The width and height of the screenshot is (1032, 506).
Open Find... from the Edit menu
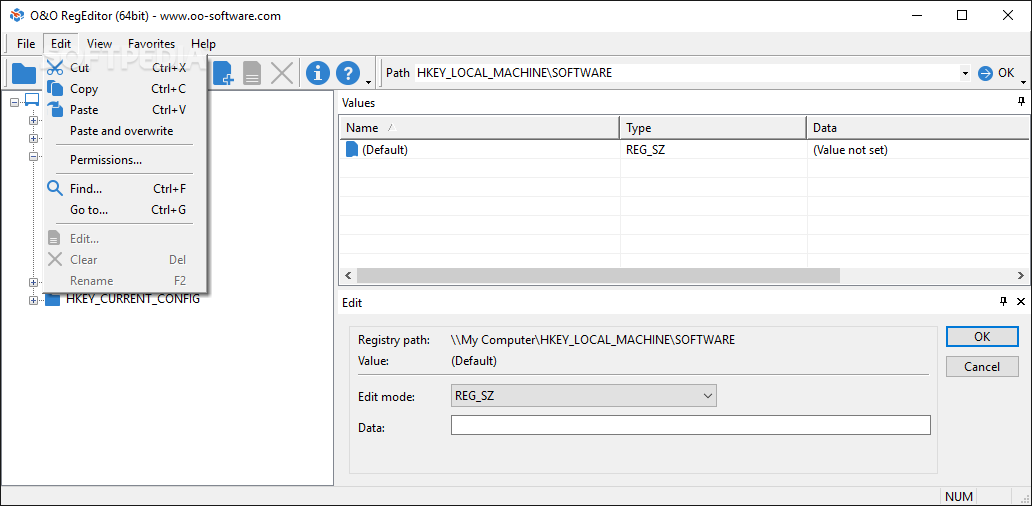pyautogui.click(x=125, y=189)
